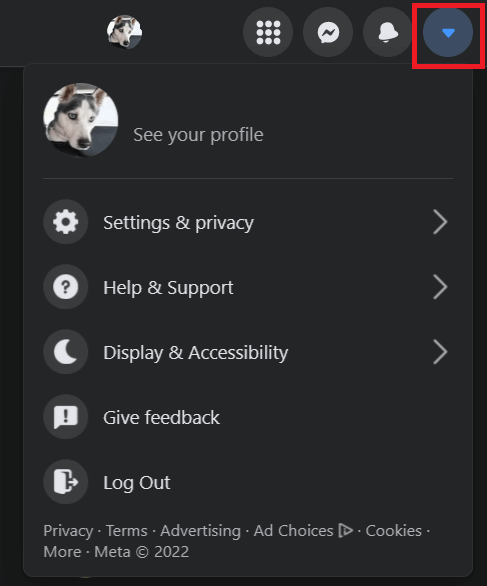Expand the Settings & privacy chevron
487x586 pixels.
pyautogui.click(x=440, y=222)
